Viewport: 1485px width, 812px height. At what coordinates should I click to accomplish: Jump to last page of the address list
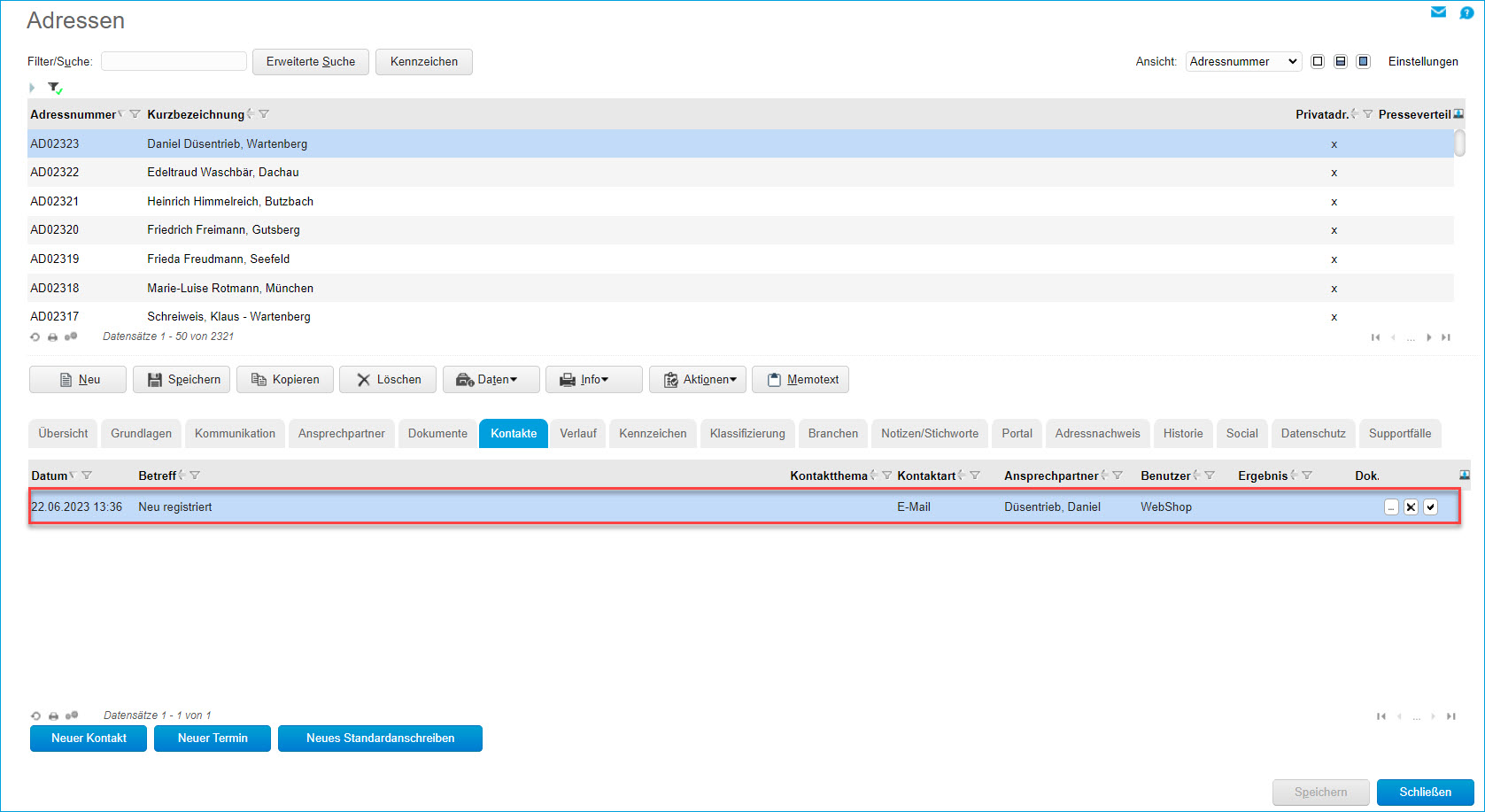tap(1446, 337)
